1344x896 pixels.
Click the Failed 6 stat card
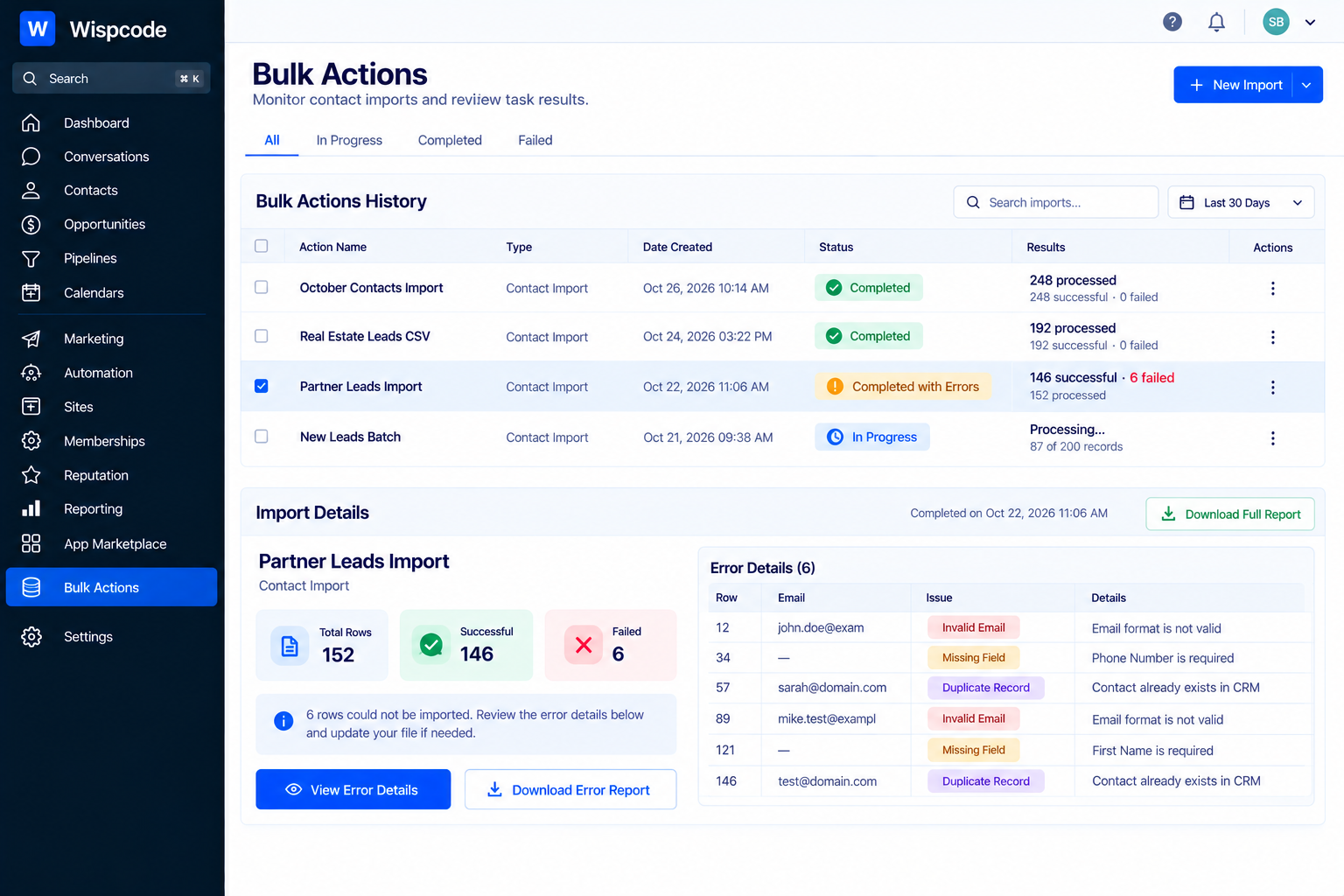611,645
